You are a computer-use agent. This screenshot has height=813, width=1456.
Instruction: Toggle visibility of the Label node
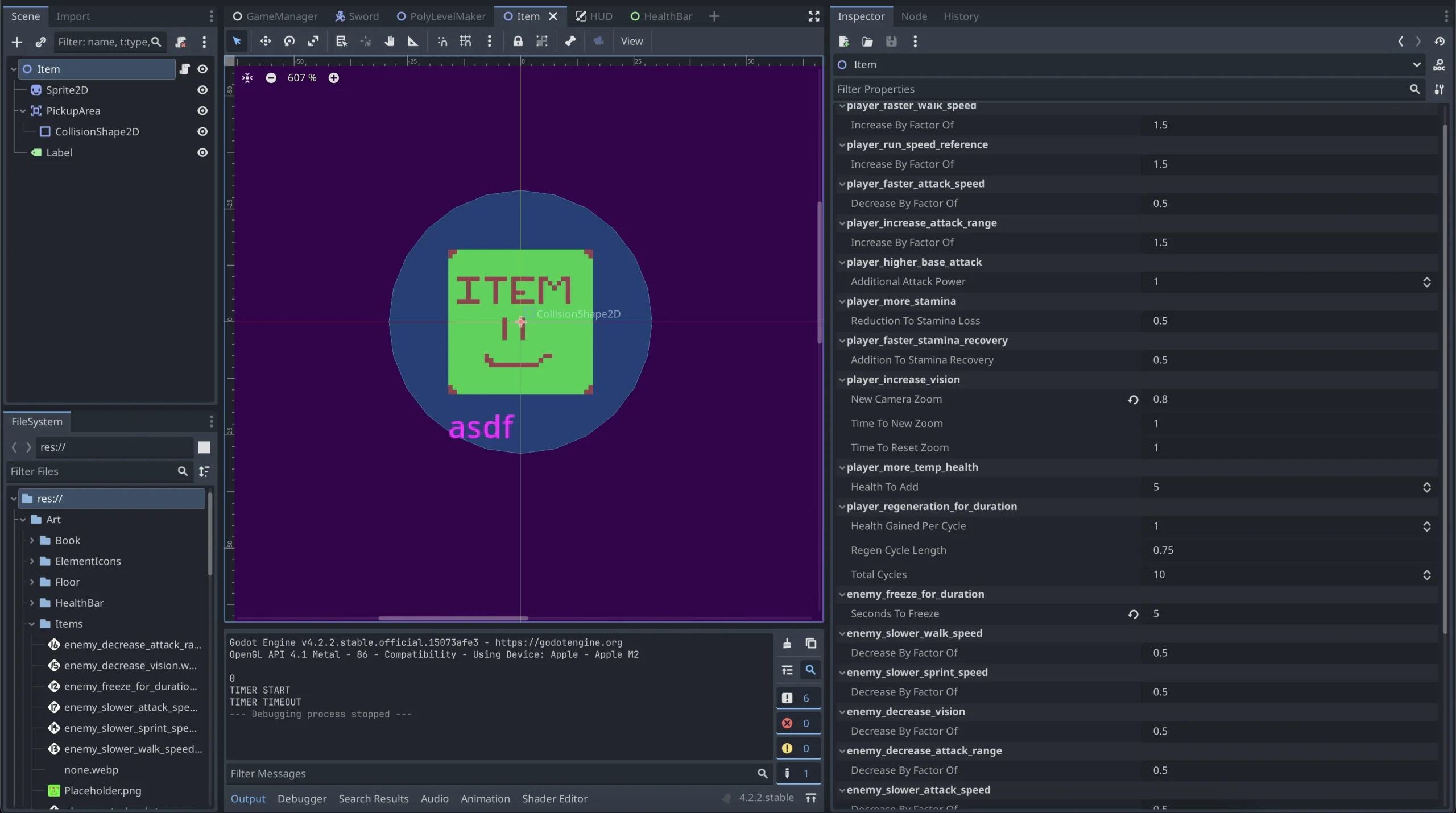pos(202,152)
